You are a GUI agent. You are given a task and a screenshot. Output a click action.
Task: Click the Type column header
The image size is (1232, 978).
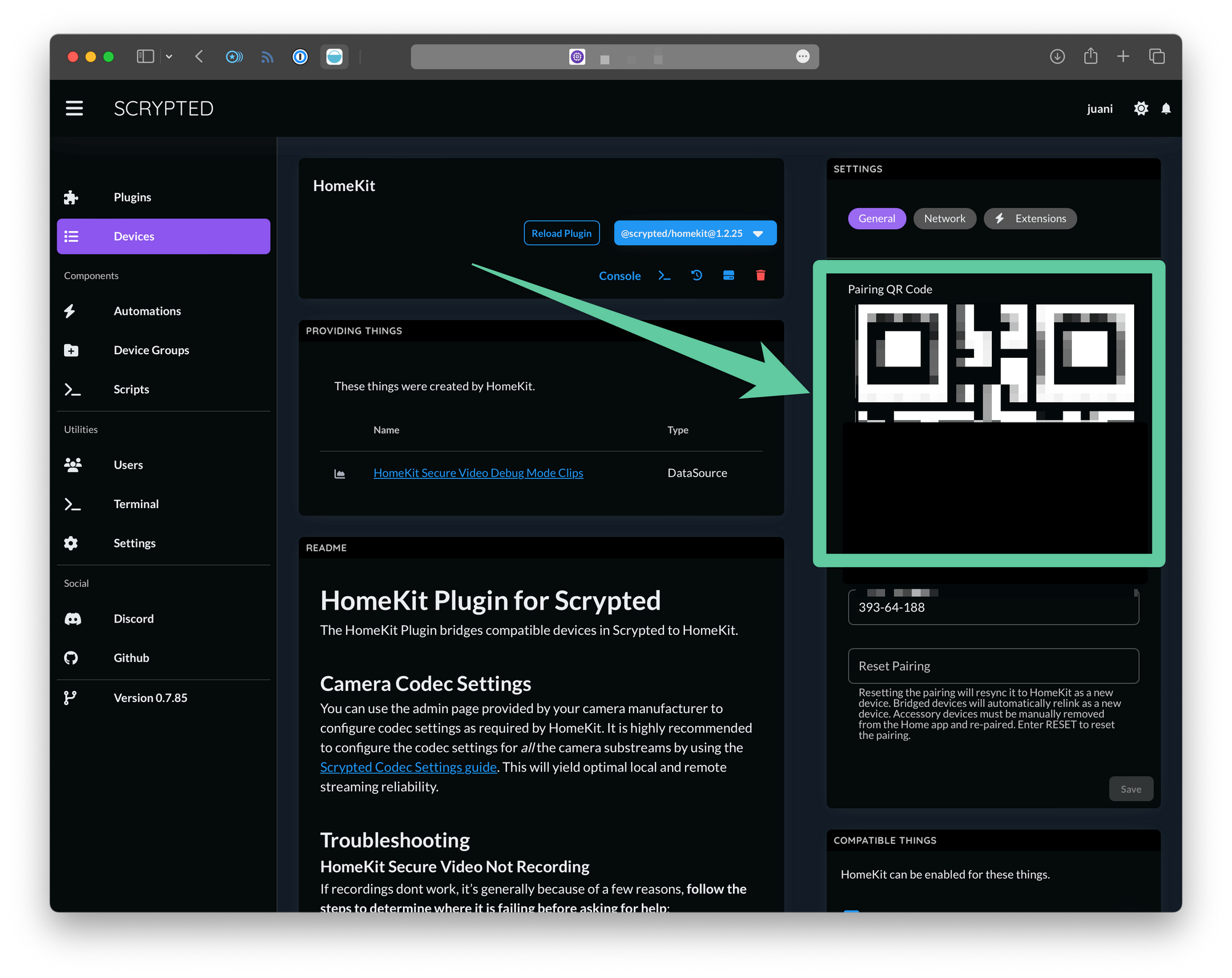[x=678, y=430]
